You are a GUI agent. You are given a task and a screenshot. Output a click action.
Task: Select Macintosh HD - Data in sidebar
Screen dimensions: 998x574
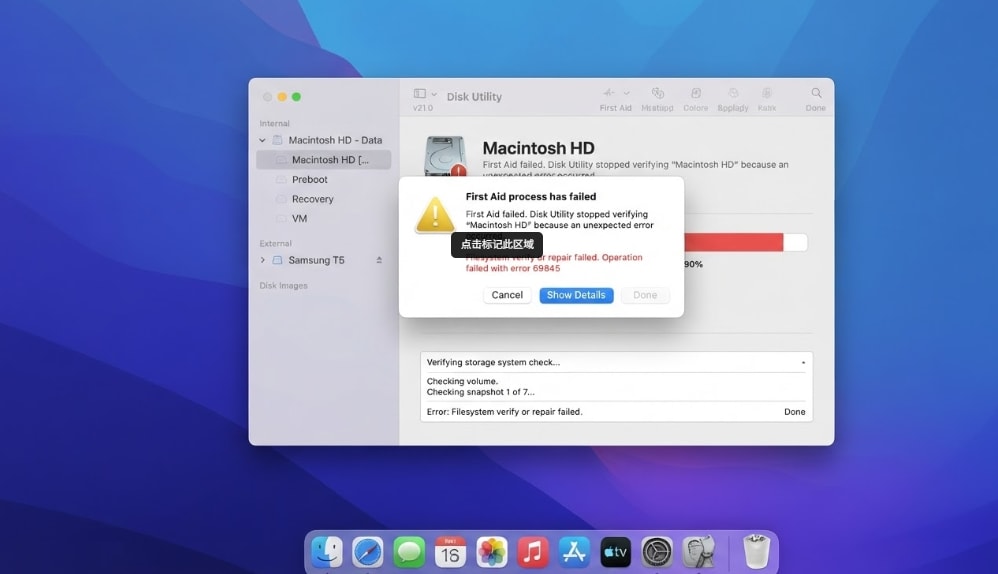click(x=335, y=140)
